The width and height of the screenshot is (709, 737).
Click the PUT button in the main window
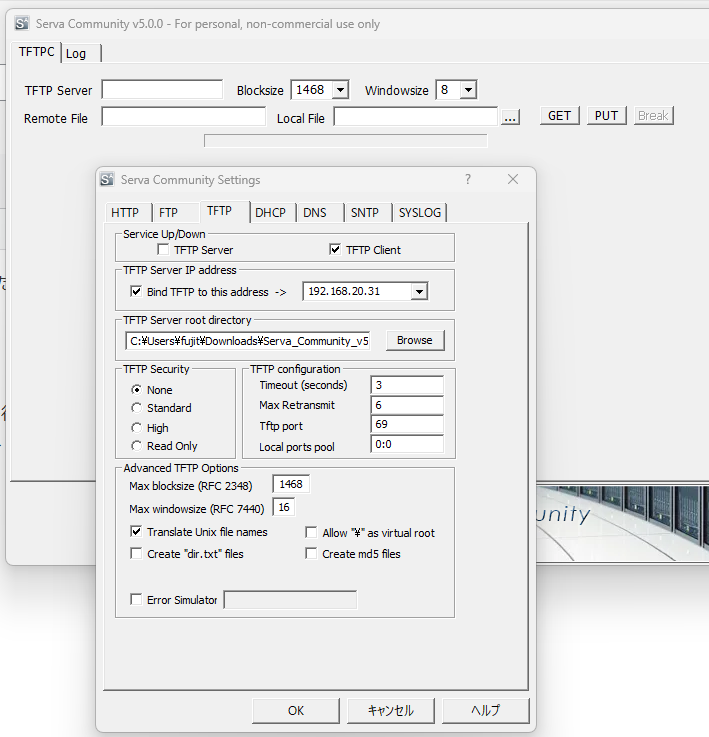[607, 116]
